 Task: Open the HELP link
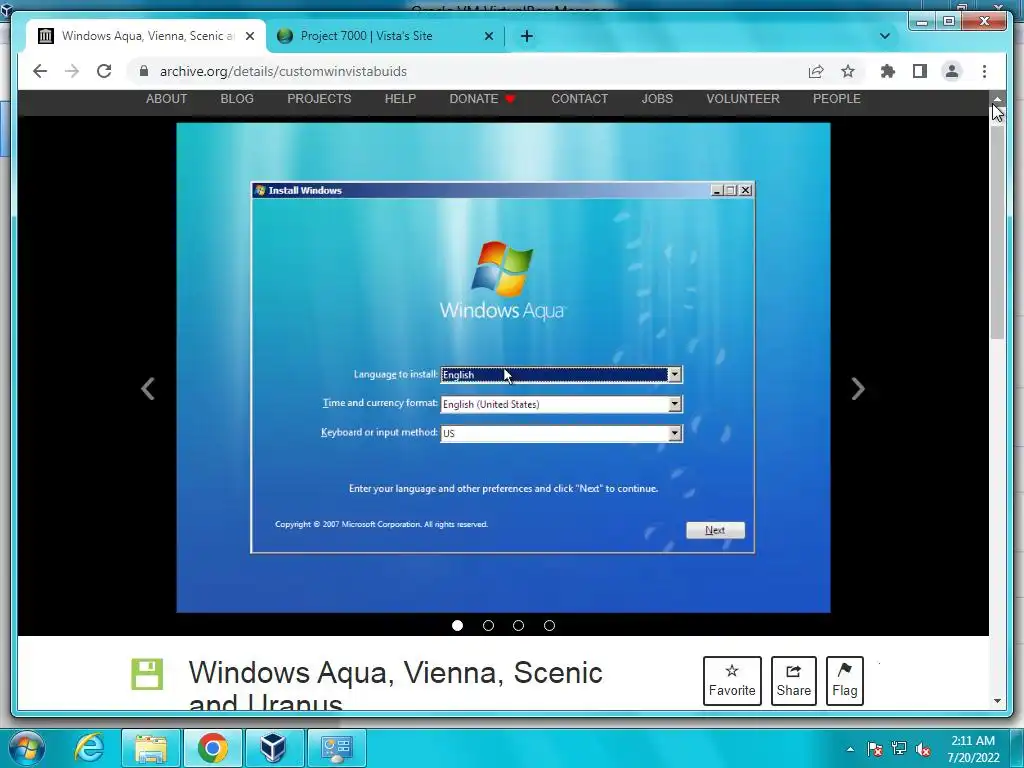(400, 99)
